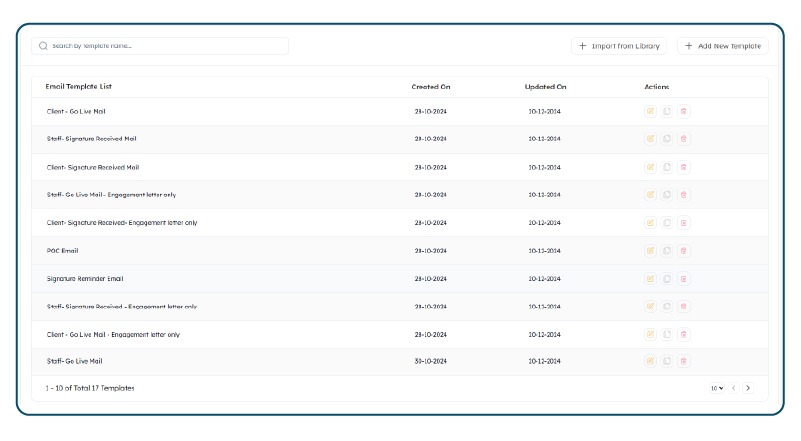This screenshot has height=441, width=801.
Task: Copy Client- Signature Received Mail template
Action: 667,167
